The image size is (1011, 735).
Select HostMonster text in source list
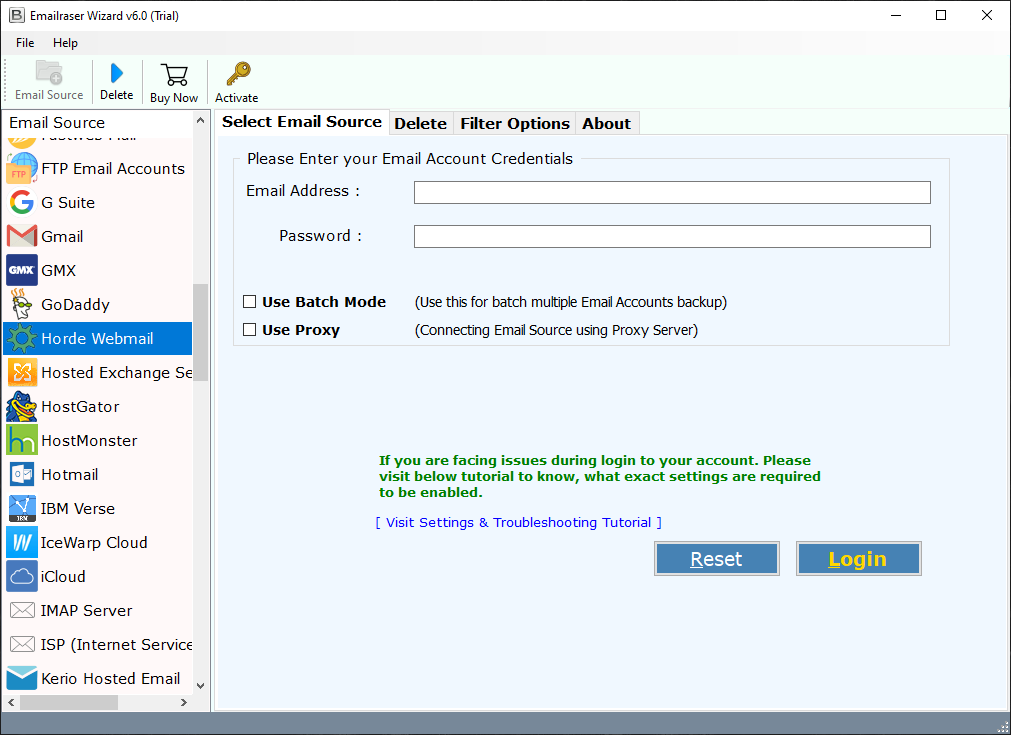(x=90, y=440)
